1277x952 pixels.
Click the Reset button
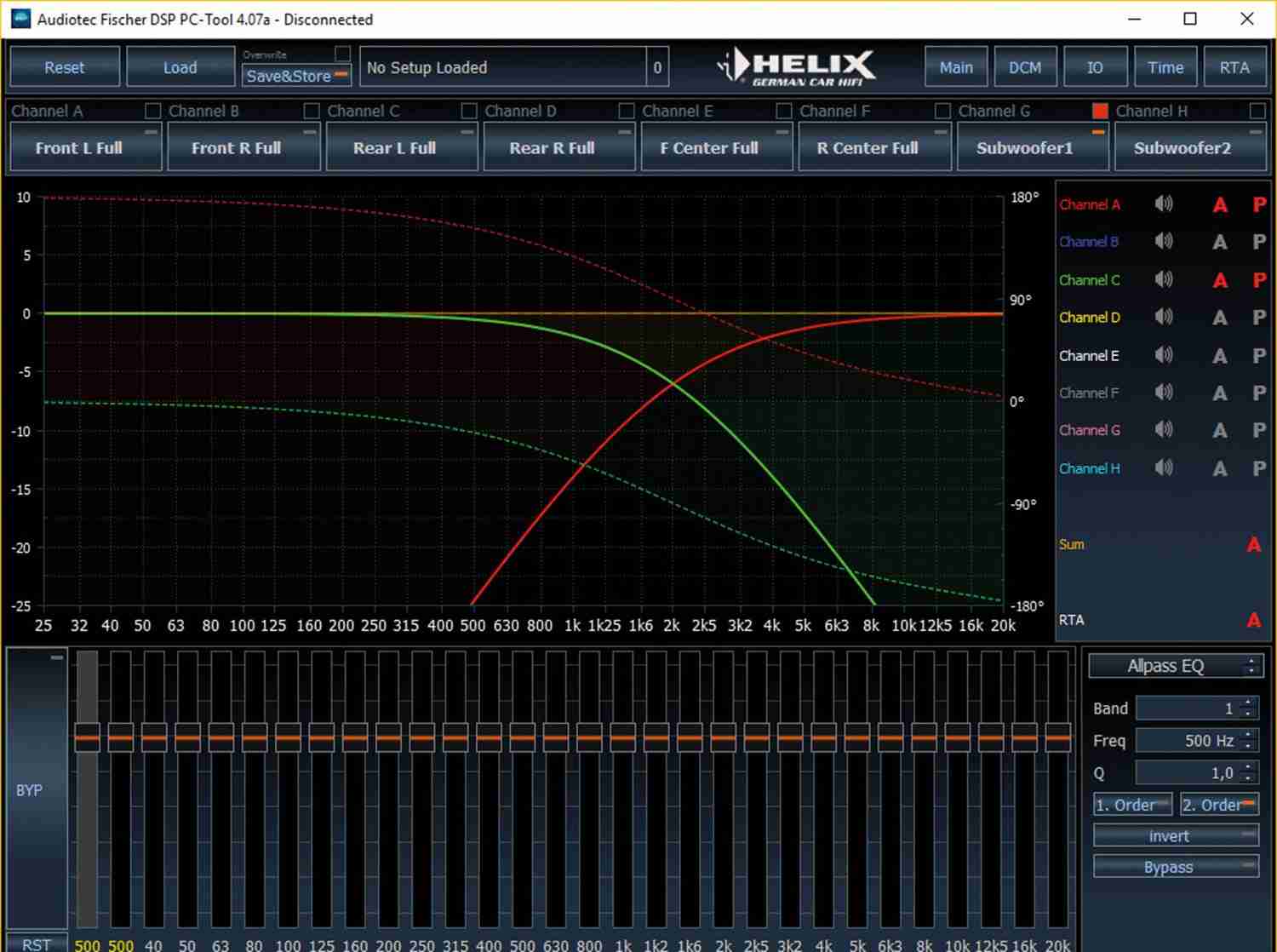pos(65,67)
